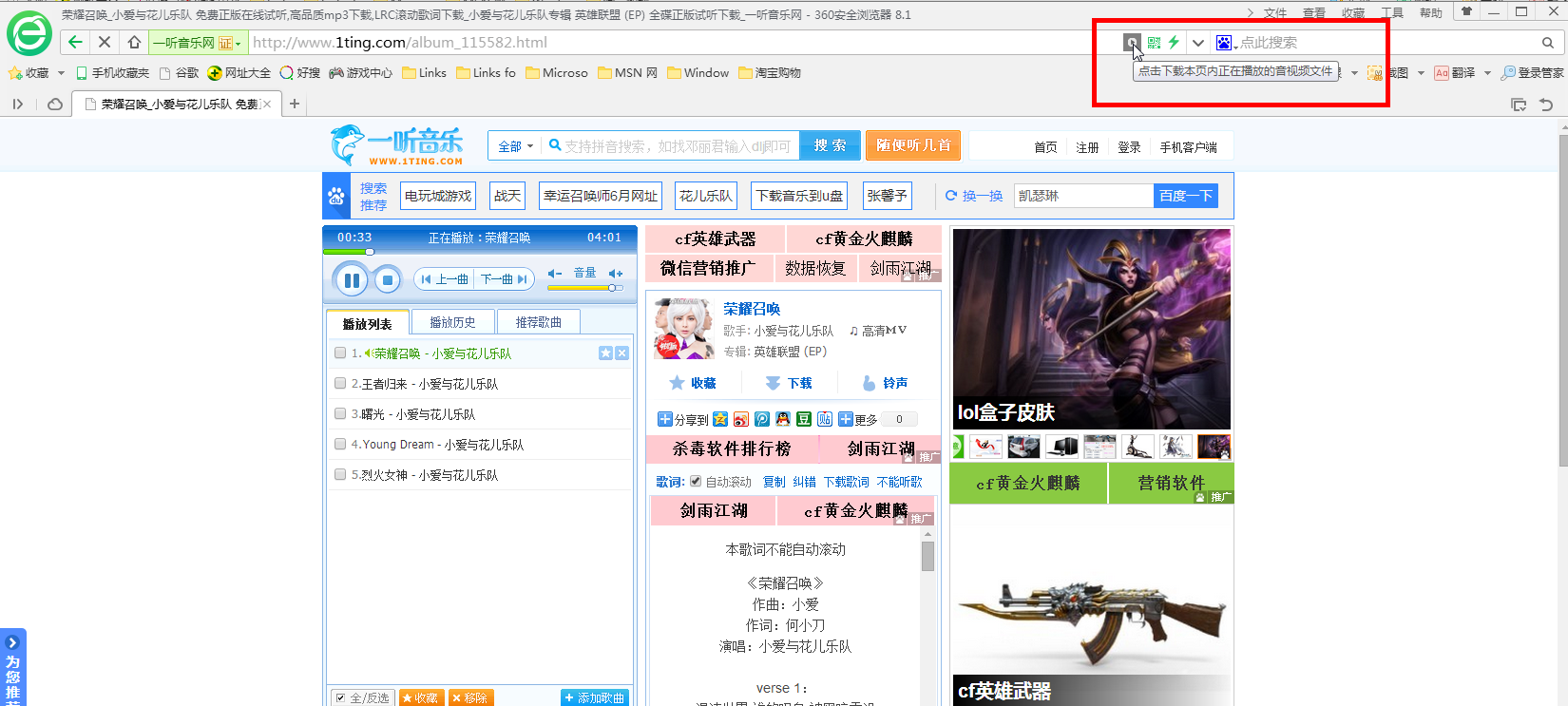Click the restore closed tab undo icon
Viewport: 1568px width, 706px height.
click(x=1546, y=105)
